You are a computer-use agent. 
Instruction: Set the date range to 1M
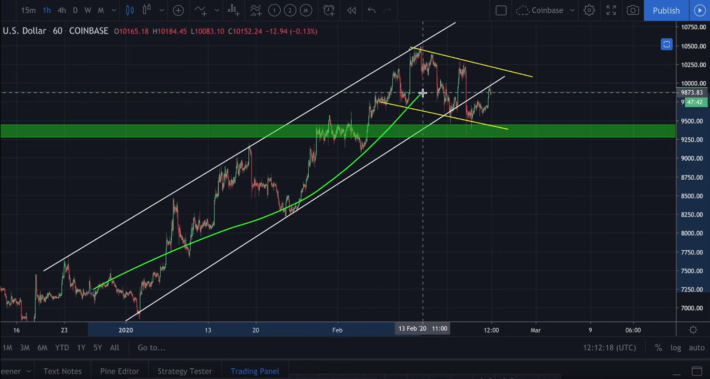click(x=8, y=348)
